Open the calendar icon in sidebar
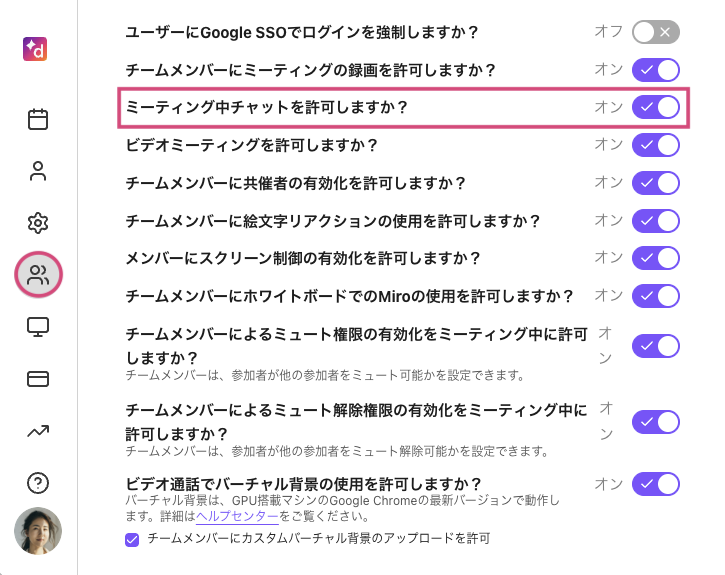 [x=38, y=120]
